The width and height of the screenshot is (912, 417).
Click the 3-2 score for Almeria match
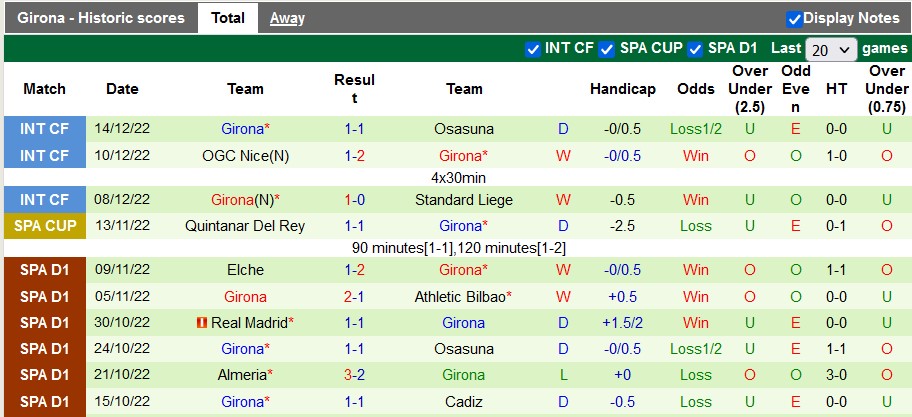[x=354, y=375]
